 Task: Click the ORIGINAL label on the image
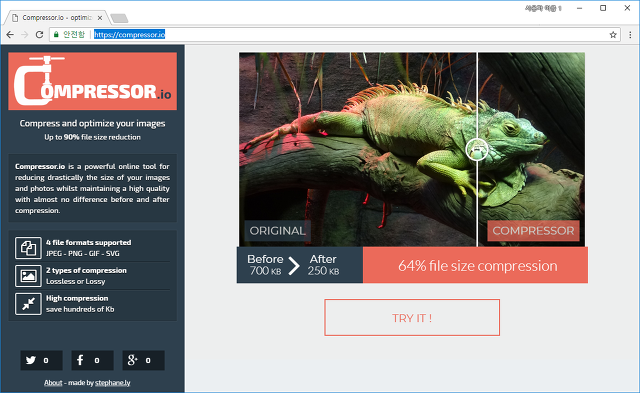[x=278, y=231]
